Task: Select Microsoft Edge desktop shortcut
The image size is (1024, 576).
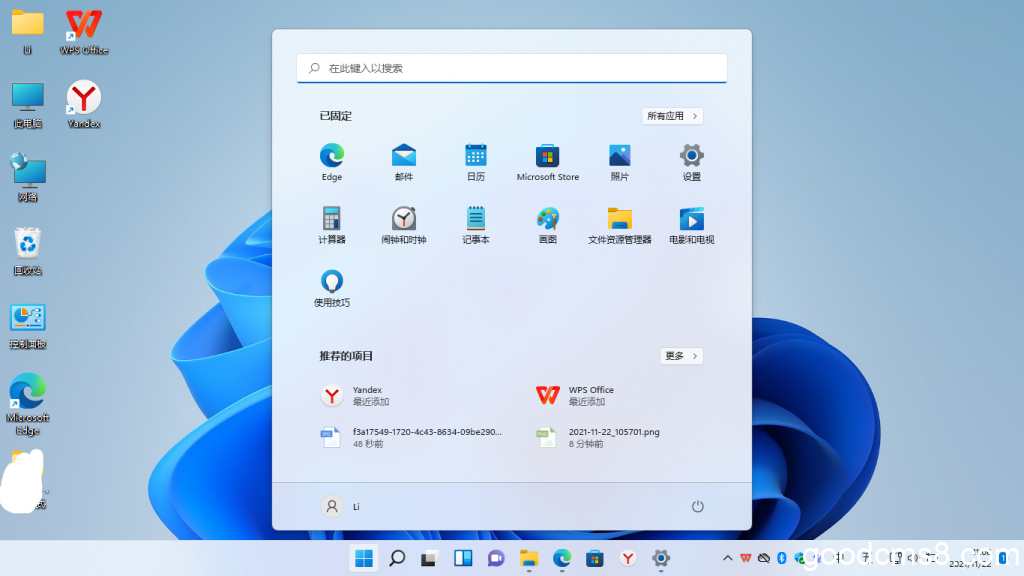Action: 27,404
